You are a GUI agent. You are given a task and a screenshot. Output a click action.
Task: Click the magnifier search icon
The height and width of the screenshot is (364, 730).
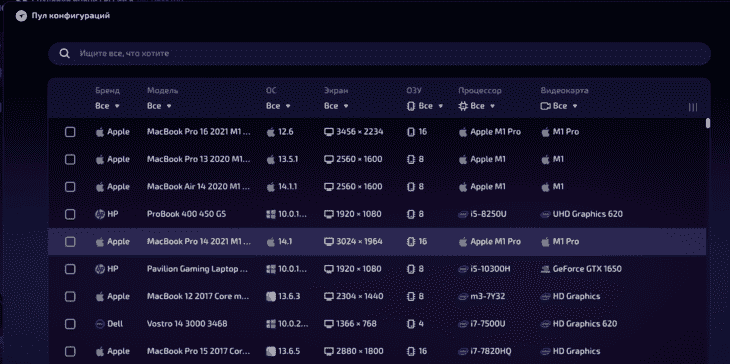64,54
